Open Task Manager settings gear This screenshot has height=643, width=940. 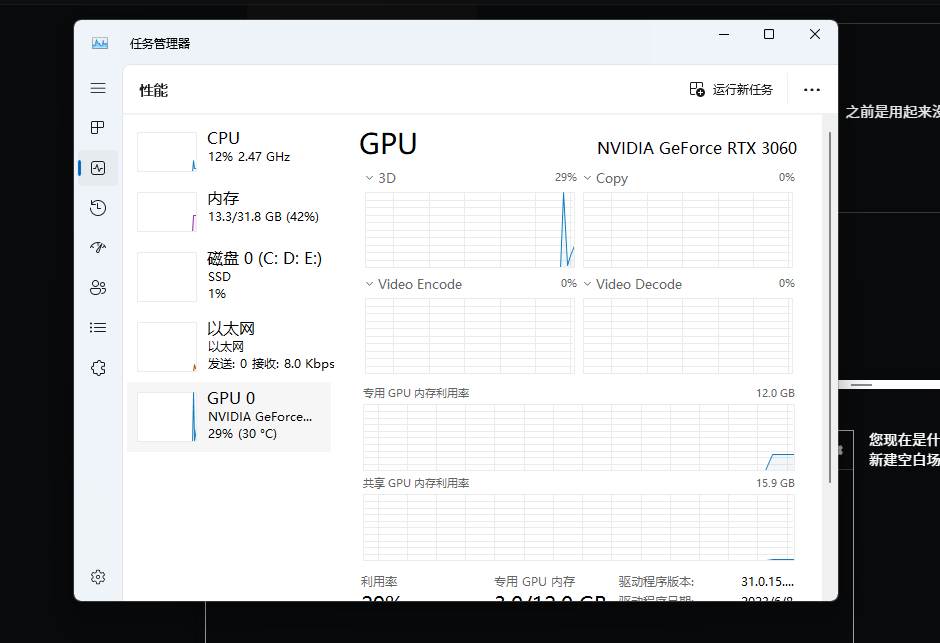click(98, 577)
